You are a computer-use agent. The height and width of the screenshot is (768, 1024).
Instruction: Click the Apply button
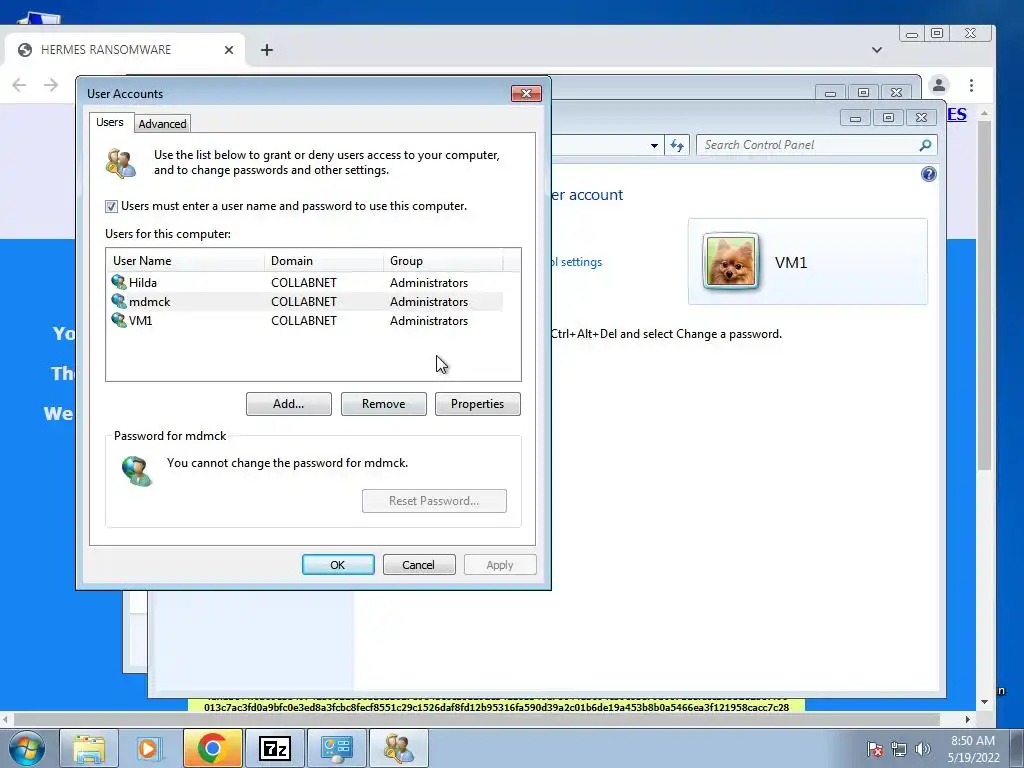coord(500,565)
